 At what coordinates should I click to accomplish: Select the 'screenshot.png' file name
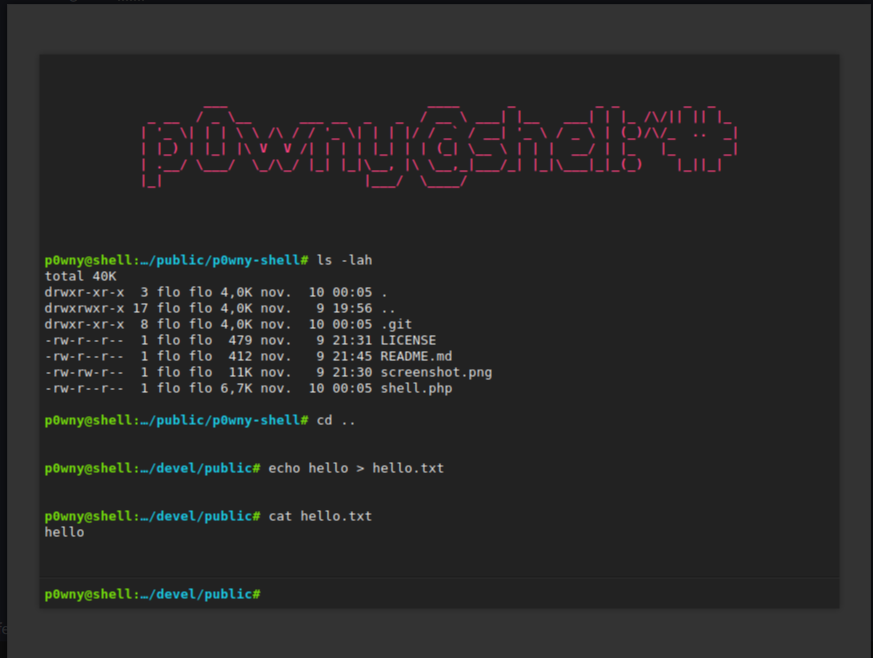point(436,372)
